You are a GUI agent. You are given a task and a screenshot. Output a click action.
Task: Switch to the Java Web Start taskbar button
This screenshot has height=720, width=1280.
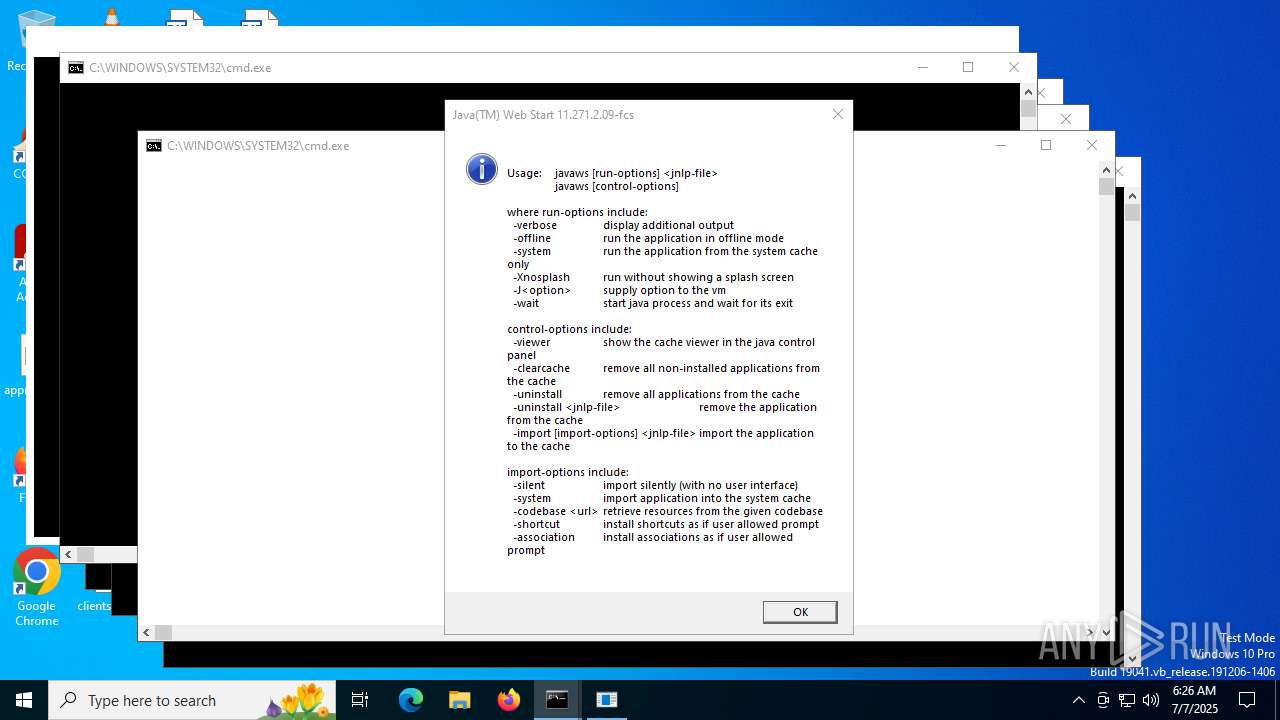click(607, 700)
